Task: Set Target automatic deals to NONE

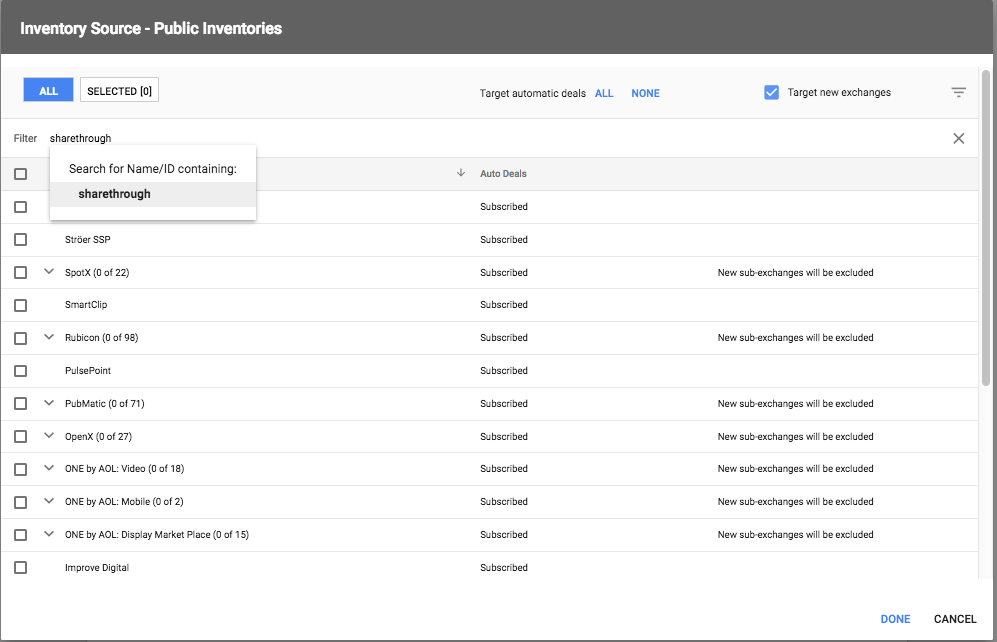Action: pyautogui.click(x=645, y=93)
